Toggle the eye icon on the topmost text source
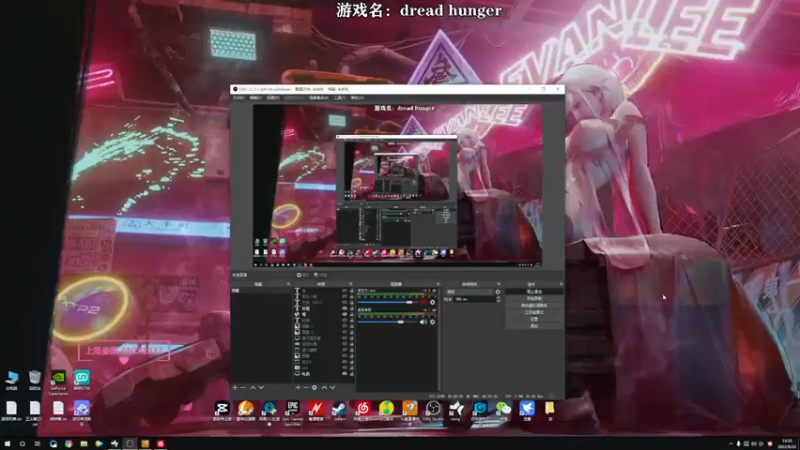Viewport: 800px width, 450px height. click(x=345, y=291)
